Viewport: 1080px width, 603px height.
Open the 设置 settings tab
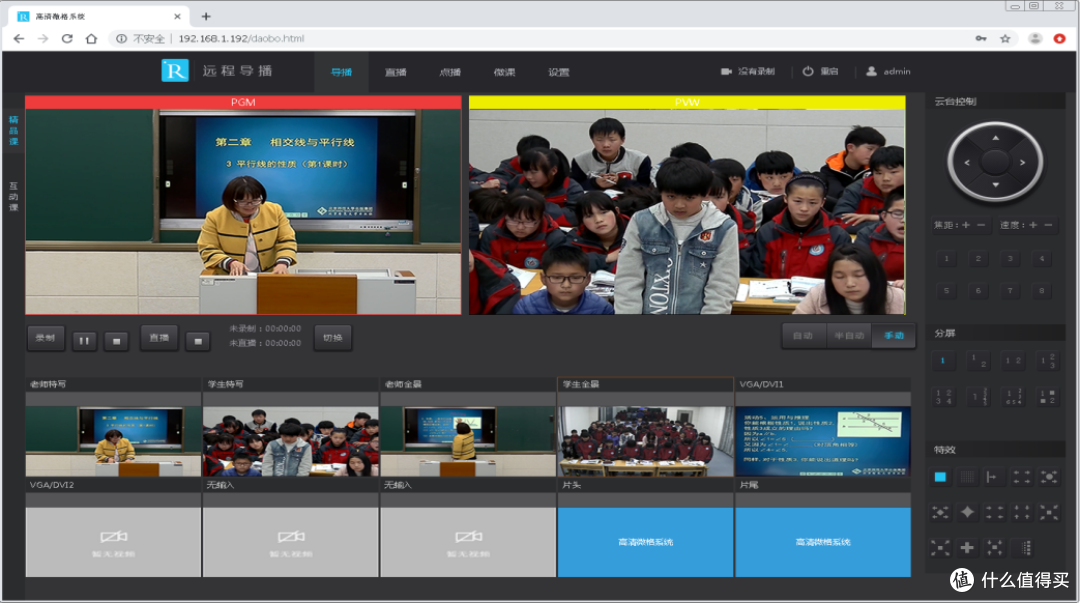[x=559, y=72]
